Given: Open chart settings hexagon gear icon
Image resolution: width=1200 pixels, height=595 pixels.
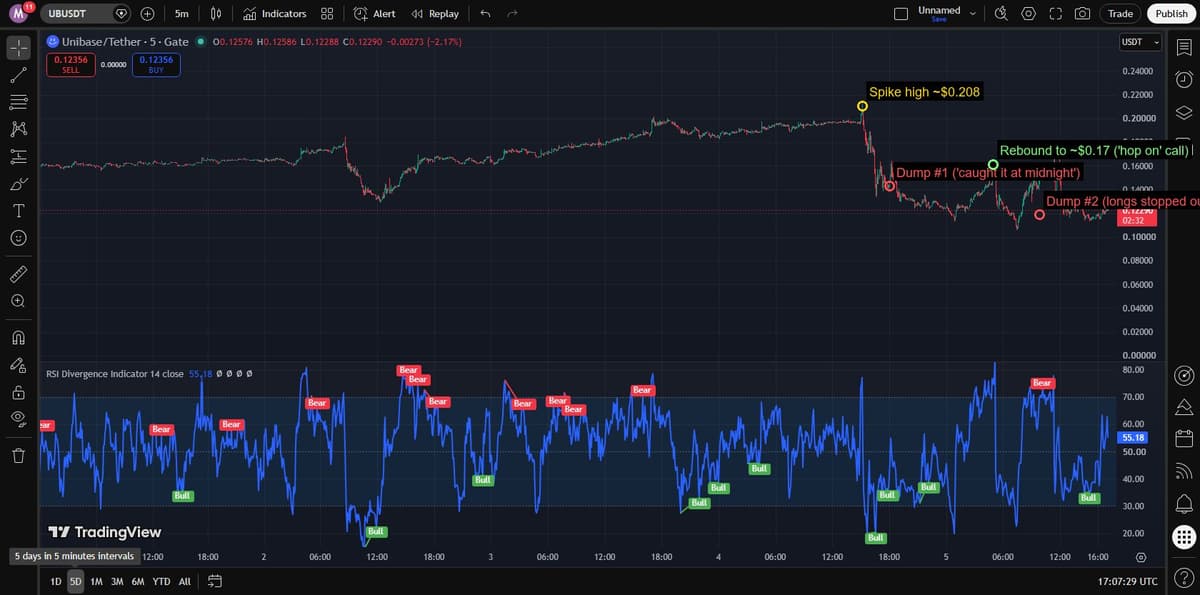Looking at the screenshot, I should coord(1029,14).
